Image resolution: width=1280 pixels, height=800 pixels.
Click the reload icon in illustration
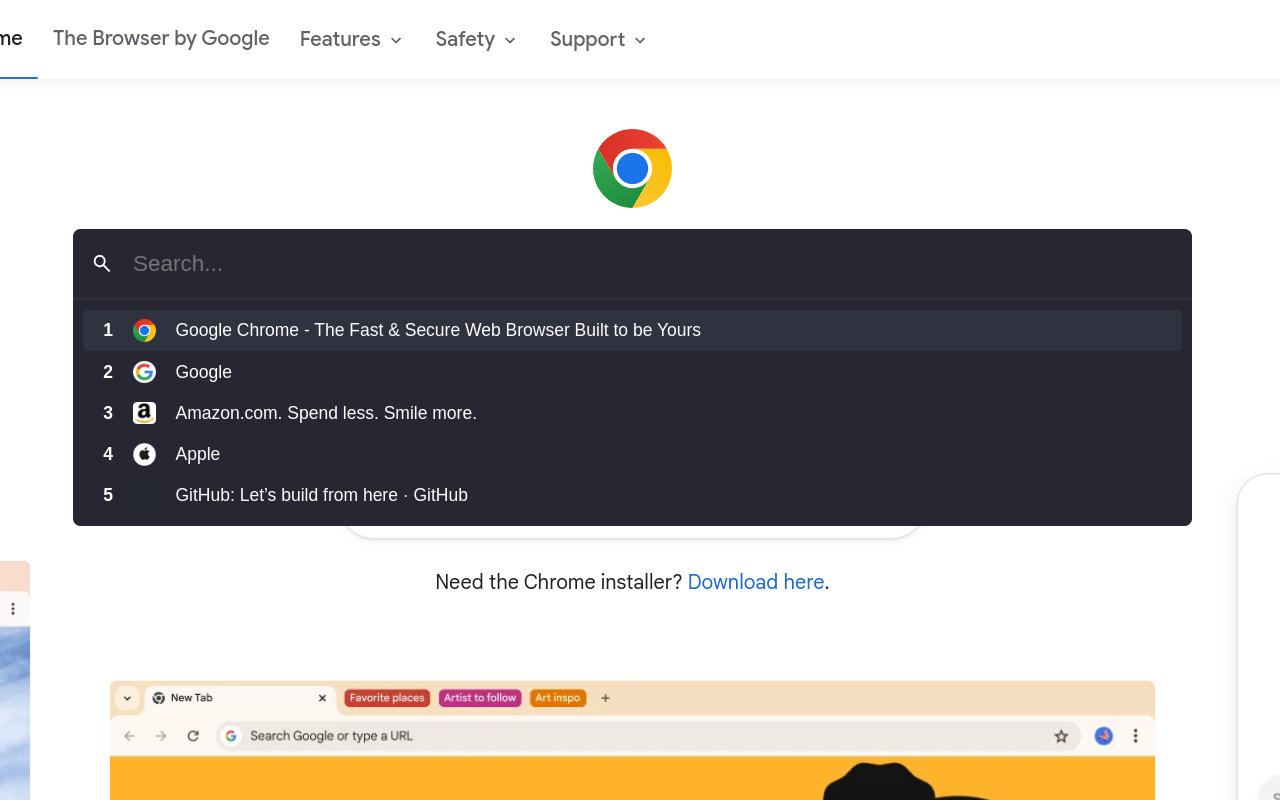(193, 736)
